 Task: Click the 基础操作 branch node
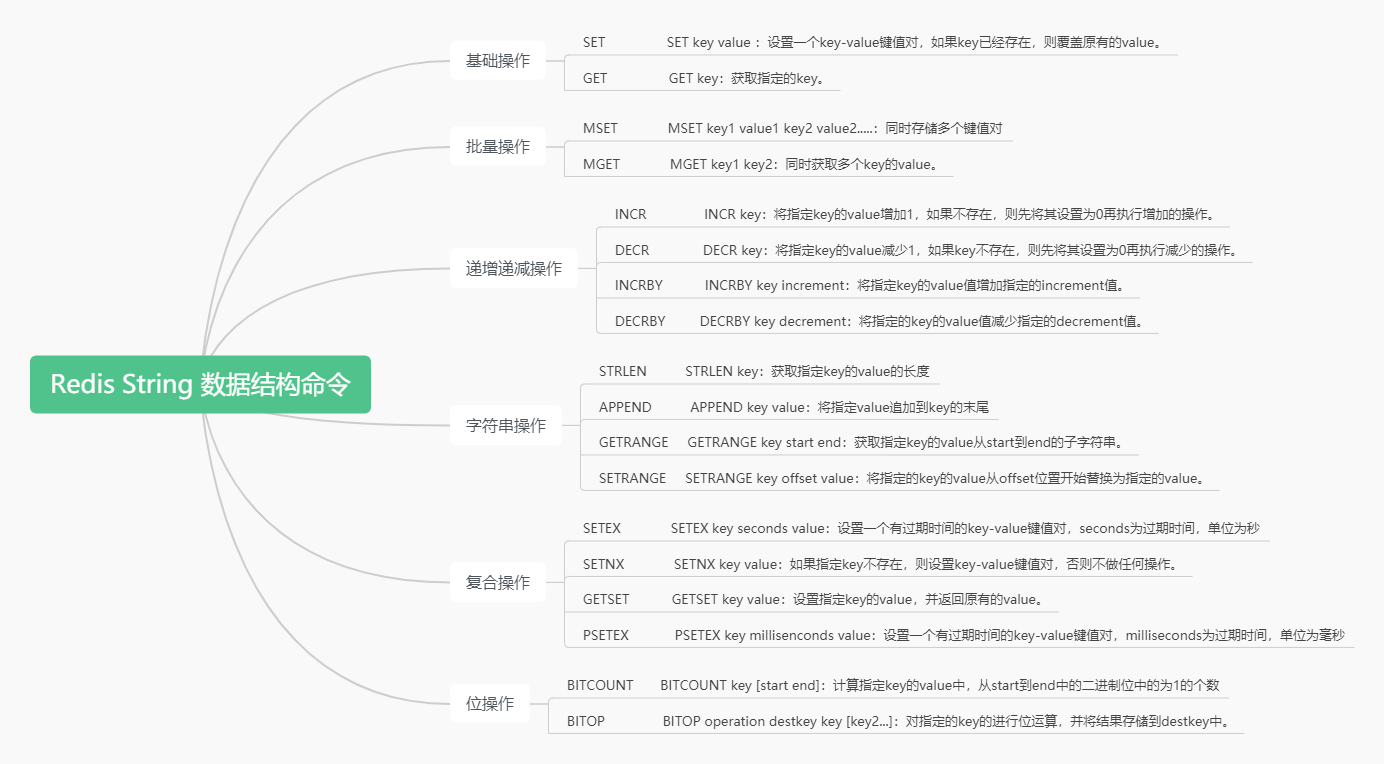pos(498,61)
